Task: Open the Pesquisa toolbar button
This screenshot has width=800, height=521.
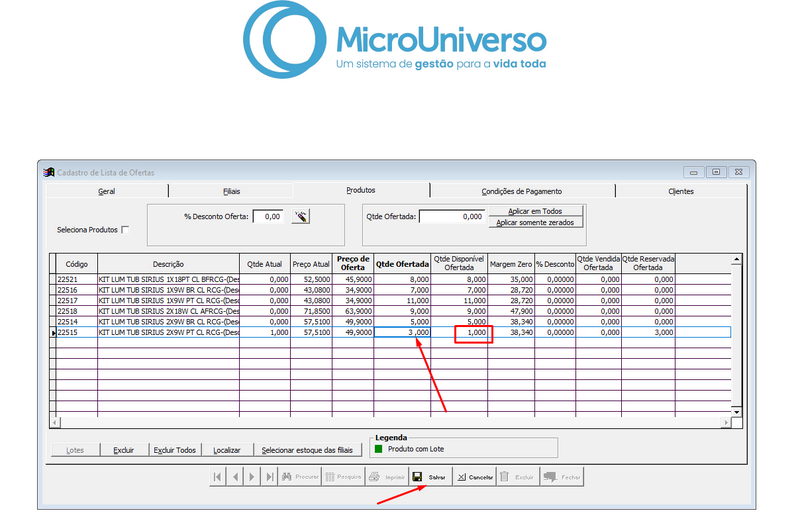Action: (x=343, y=477)
